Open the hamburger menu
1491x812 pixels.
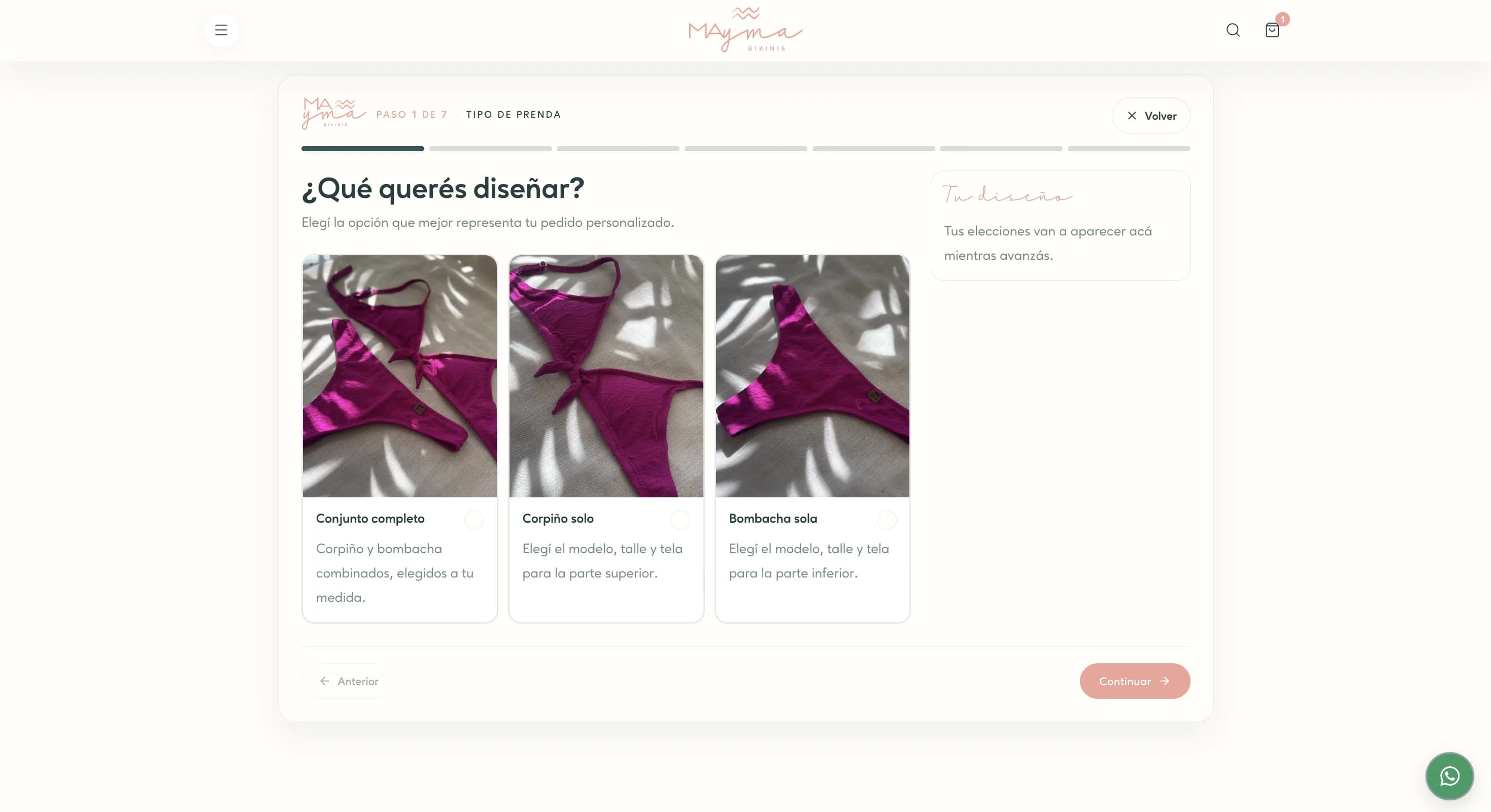[x=221, y=30]
